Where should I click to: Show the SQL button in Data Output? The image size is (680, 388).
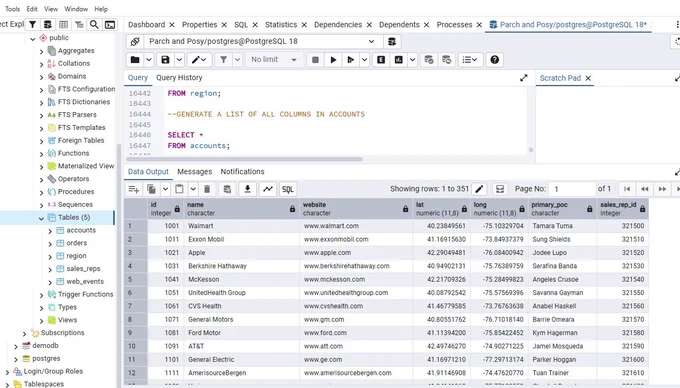click(x=288, y=189)
